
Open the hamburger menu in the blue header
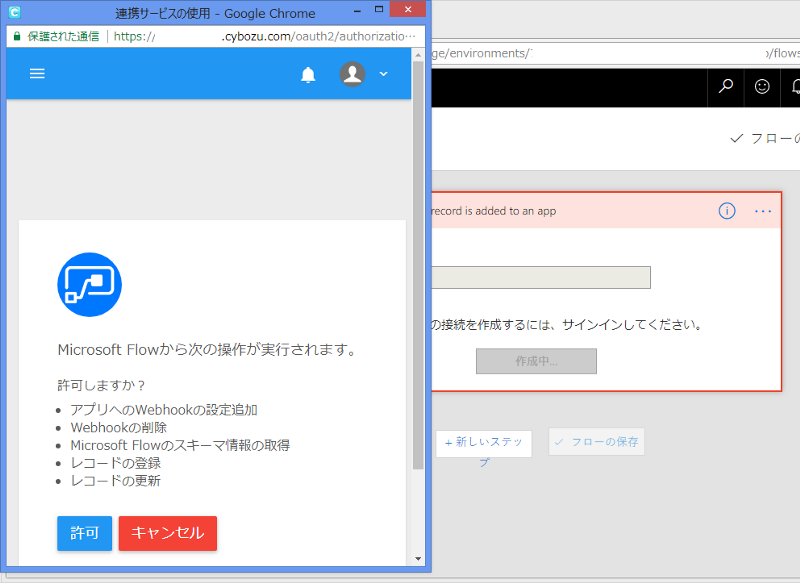(x=37, y=74)
